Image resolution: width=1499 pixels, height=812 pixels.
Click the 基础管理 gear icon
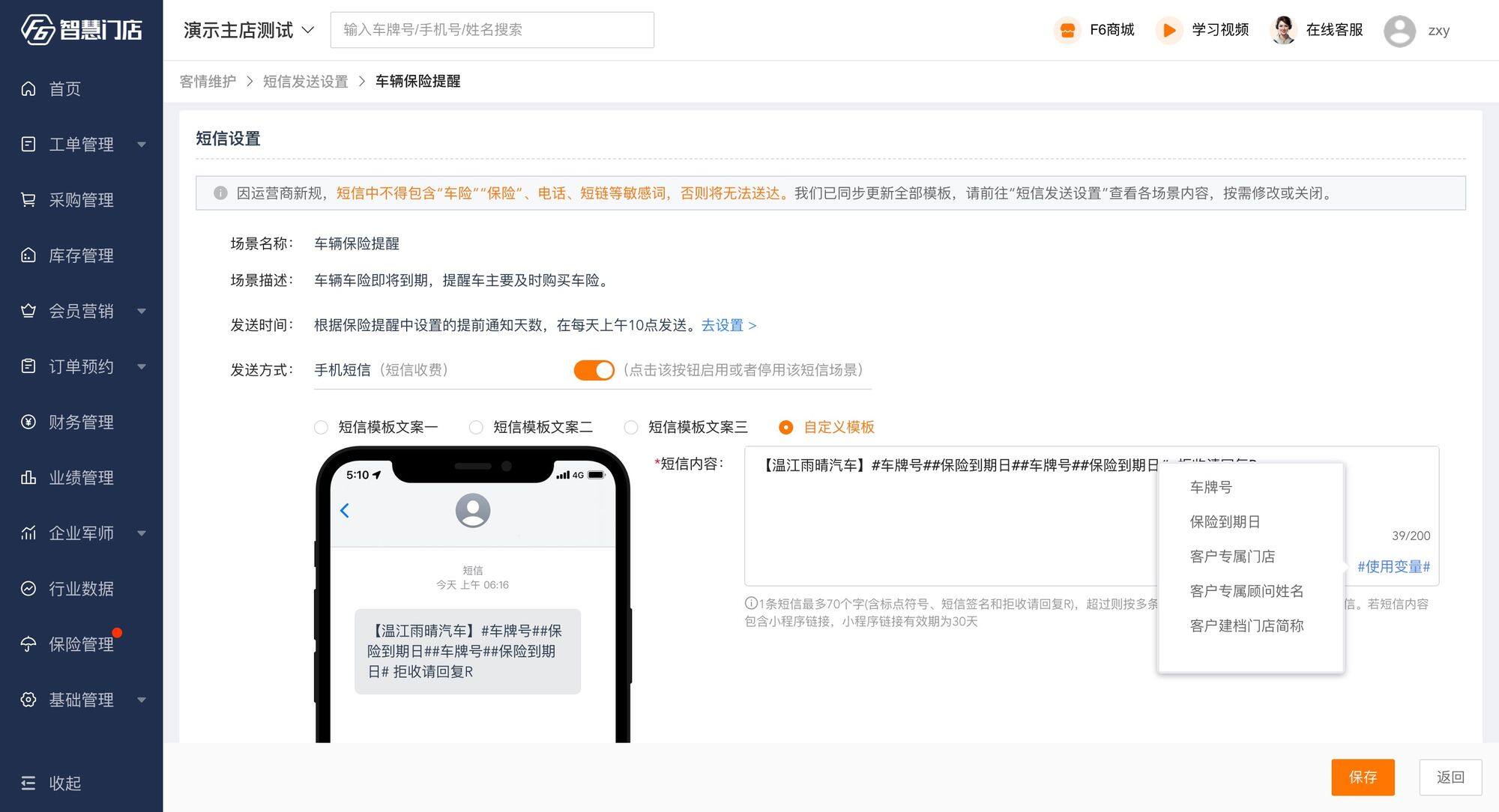(28, 699)
